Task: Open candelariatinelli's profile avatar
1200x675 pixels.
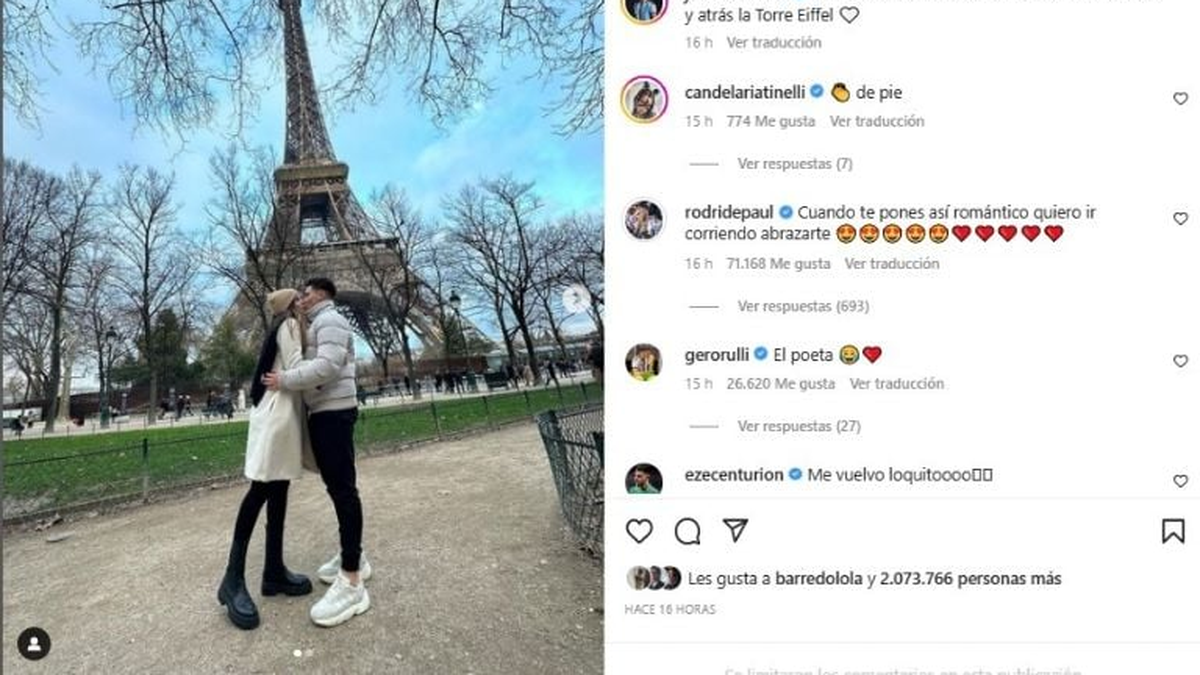Action: point(644,99)
